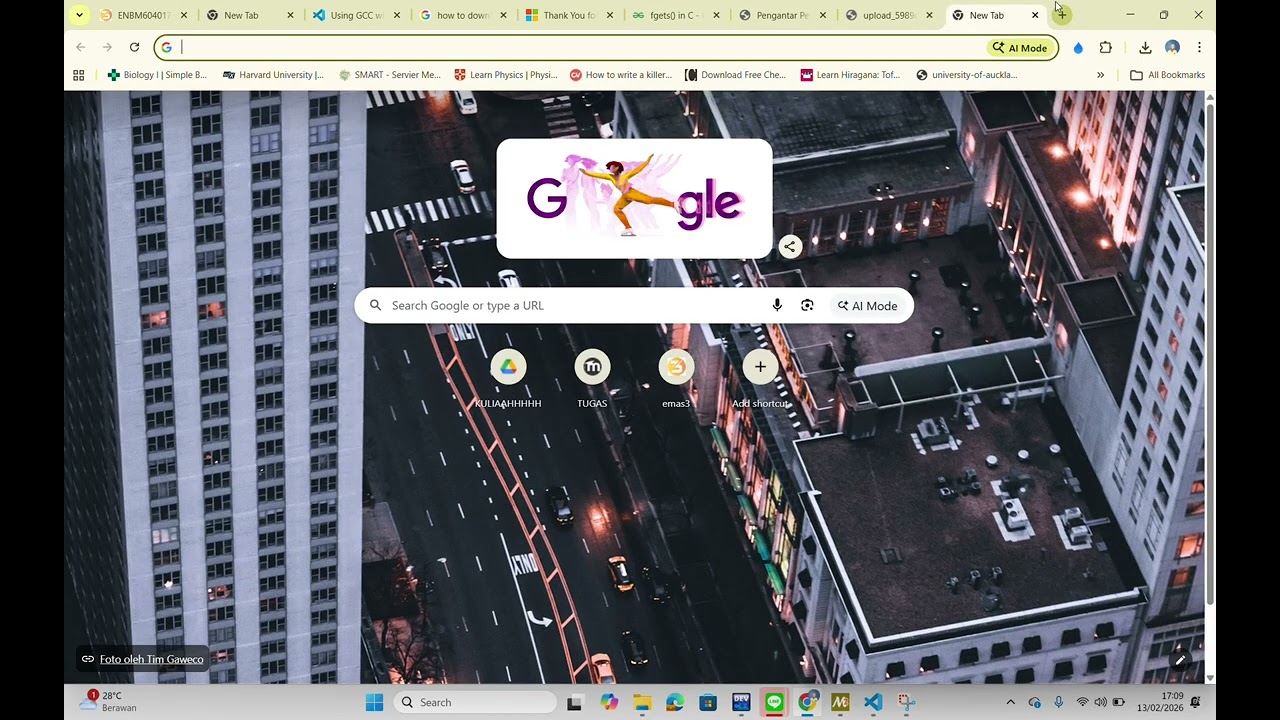
Task: Open the Extensions puzzle icon
Action: point(1105,47)
